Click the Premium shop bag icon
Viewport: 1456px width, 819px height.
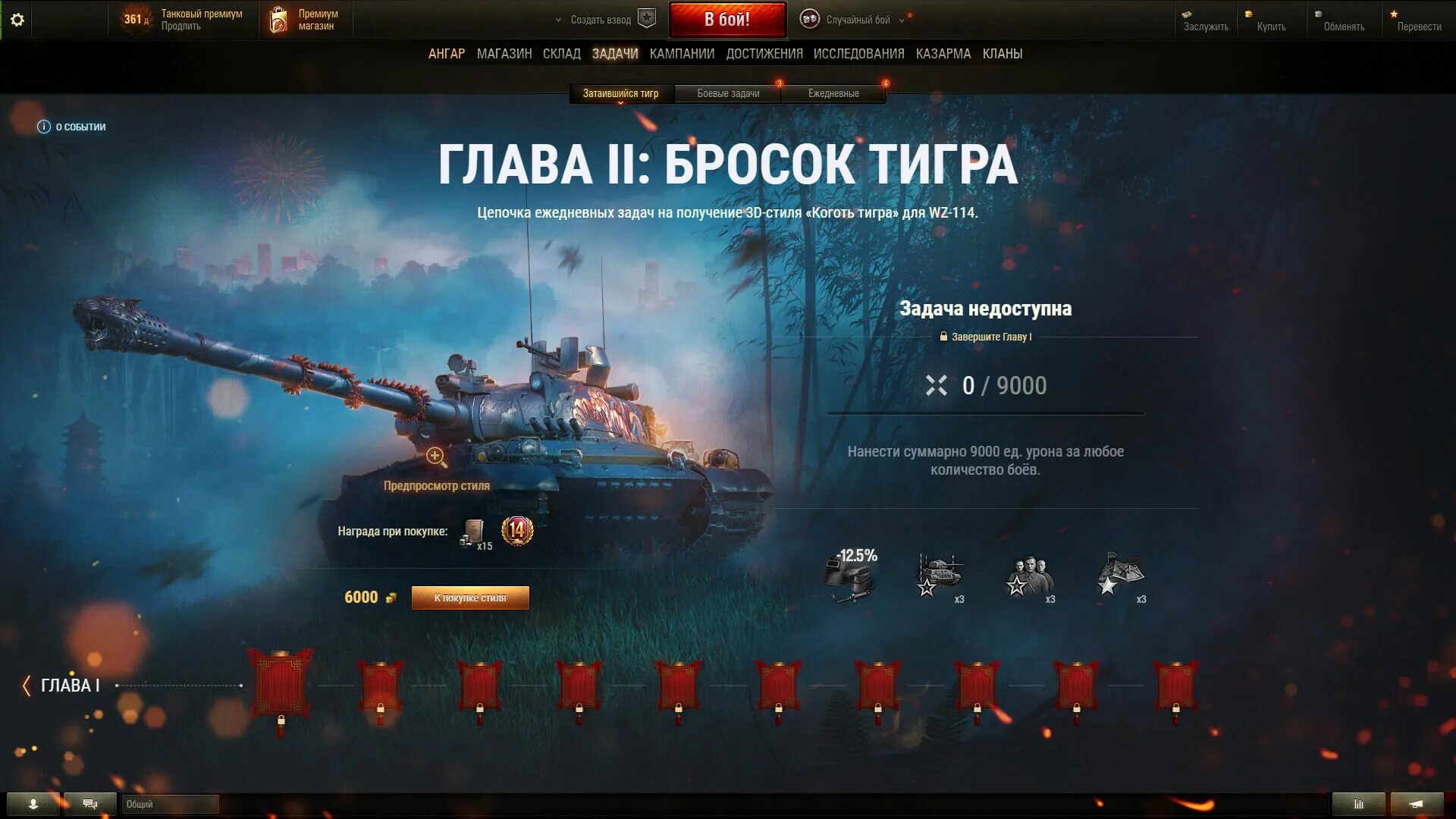[x=278, y=20]
